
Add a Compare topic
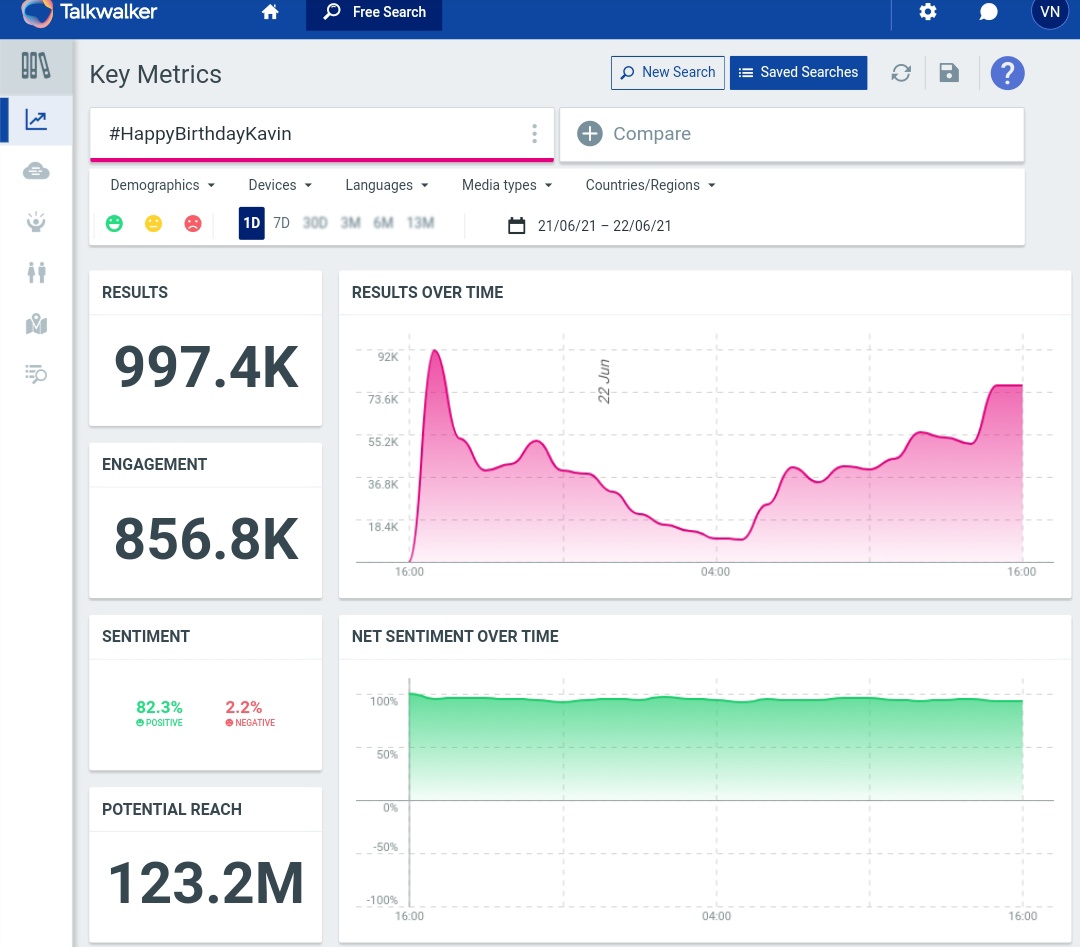791,134
